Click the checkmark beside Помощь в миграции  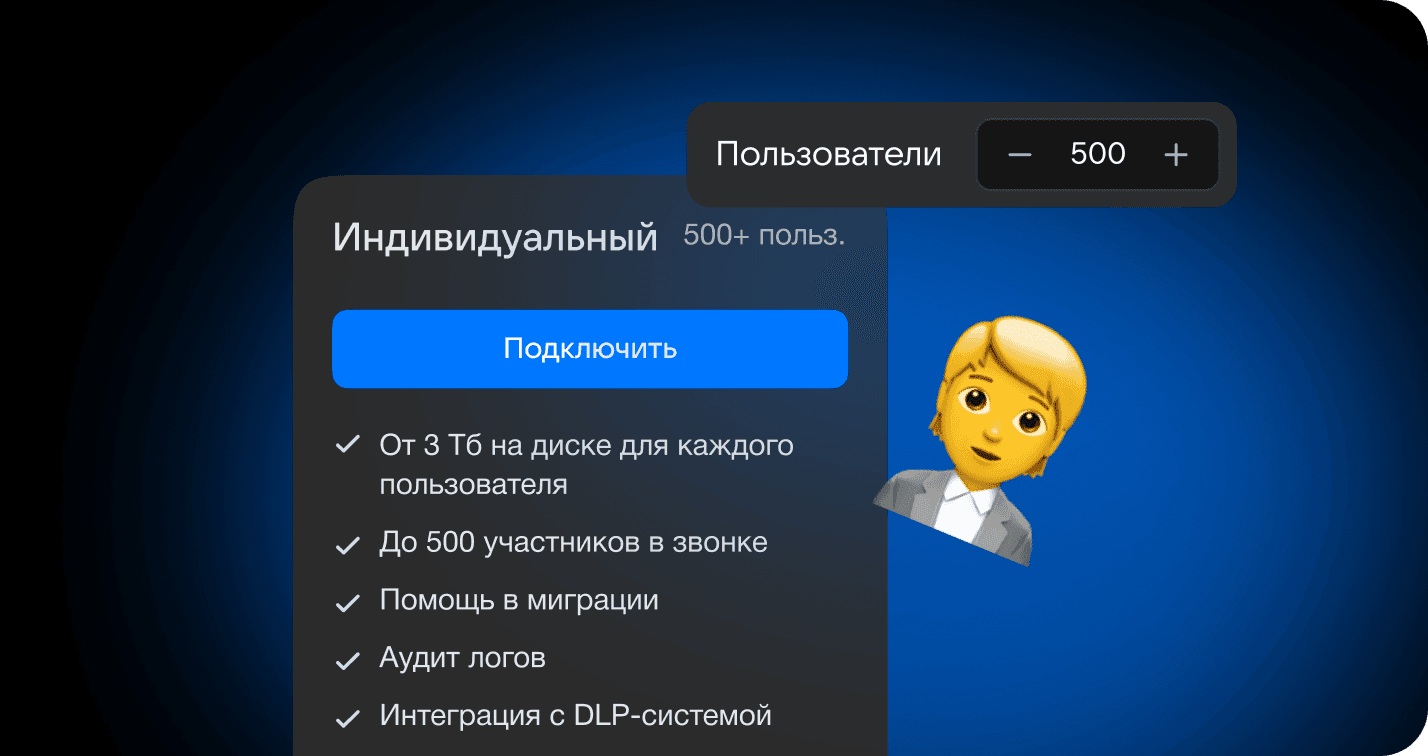coord(347,602)
